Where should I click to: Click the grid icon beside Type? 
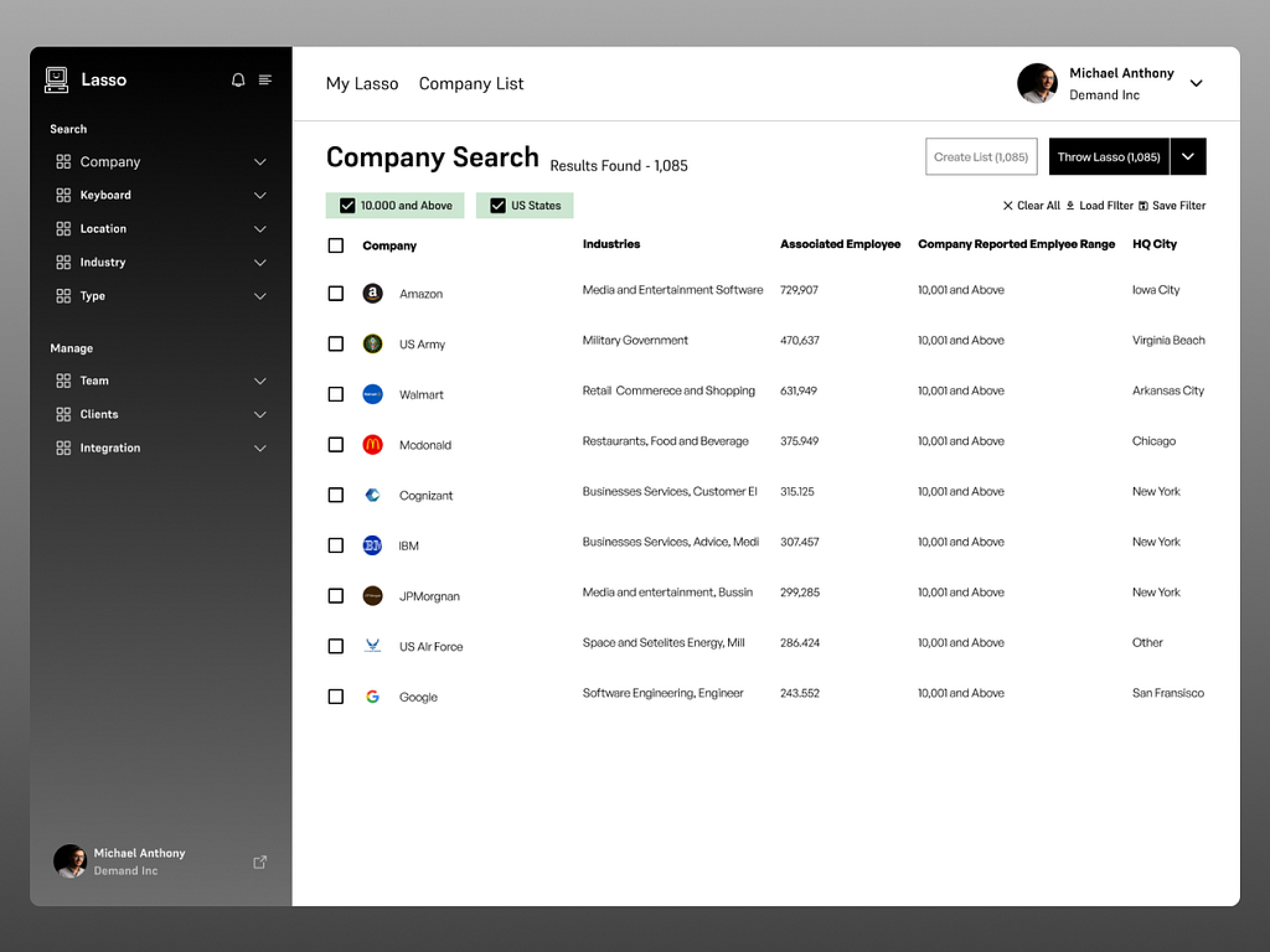pos(63,296)
